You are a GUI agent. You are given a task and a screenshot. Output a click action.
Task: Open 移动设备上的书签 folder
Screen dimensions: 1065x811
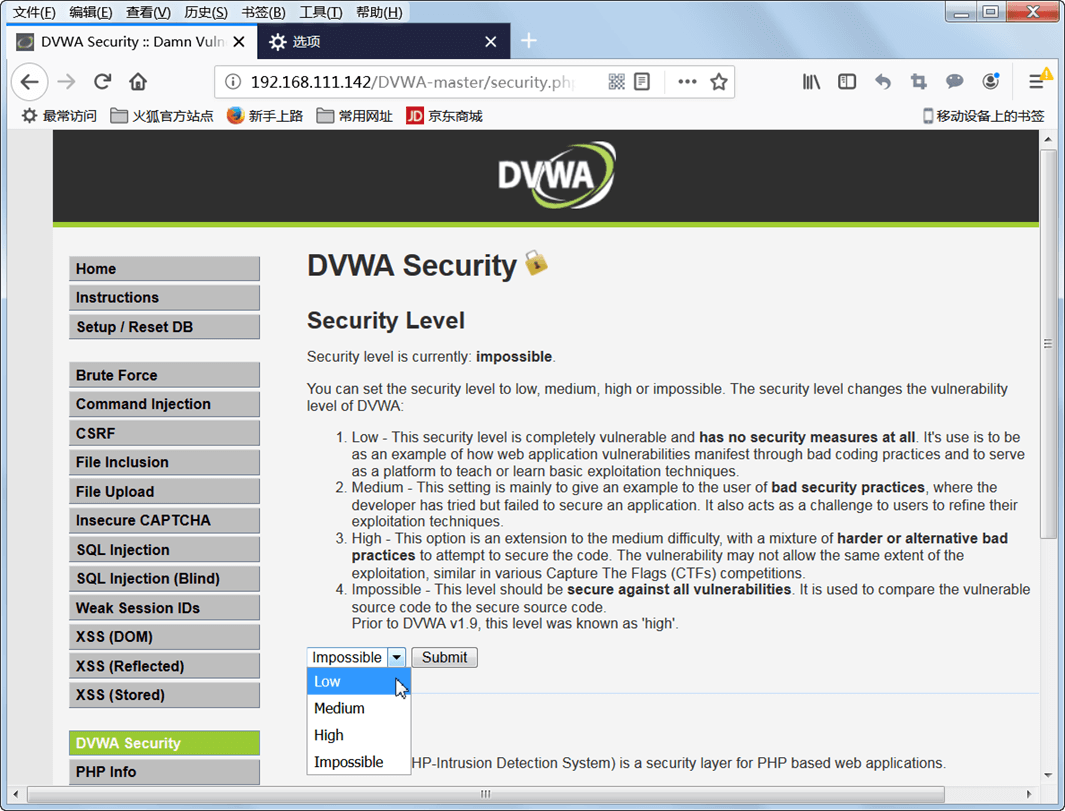[983, 116]
